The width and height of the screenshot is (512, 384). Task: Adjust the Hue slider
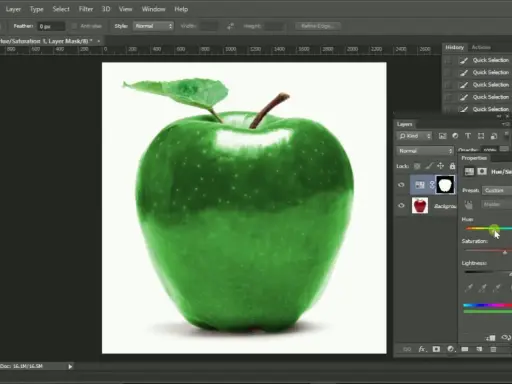click(x=494, y=229)
